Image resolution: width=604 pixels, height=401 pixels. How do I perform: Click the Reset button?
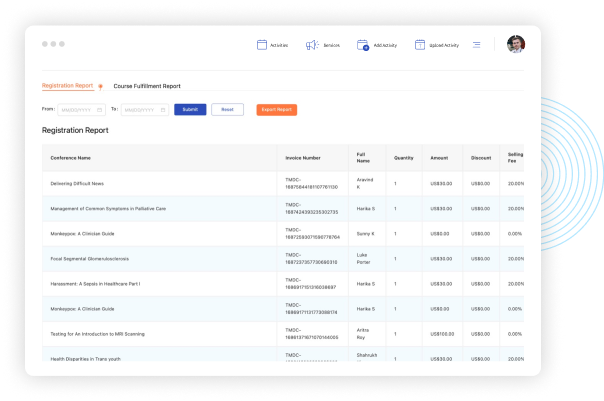tap(227, 109)
